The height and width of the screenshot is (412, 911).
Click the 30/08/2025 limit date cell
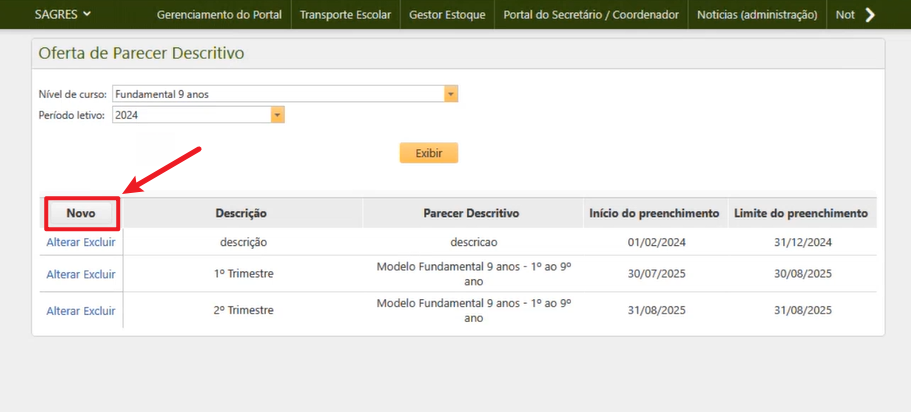pyautogui.click(x=802, y=274)
